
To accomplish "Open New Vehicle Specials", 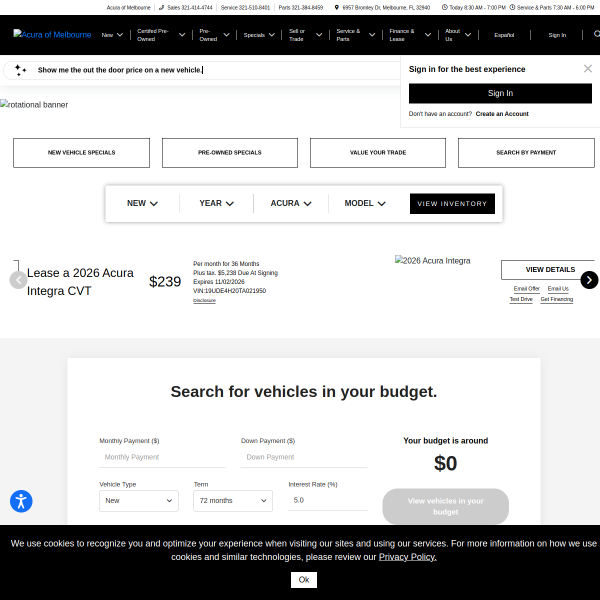I will pos(82,153).
